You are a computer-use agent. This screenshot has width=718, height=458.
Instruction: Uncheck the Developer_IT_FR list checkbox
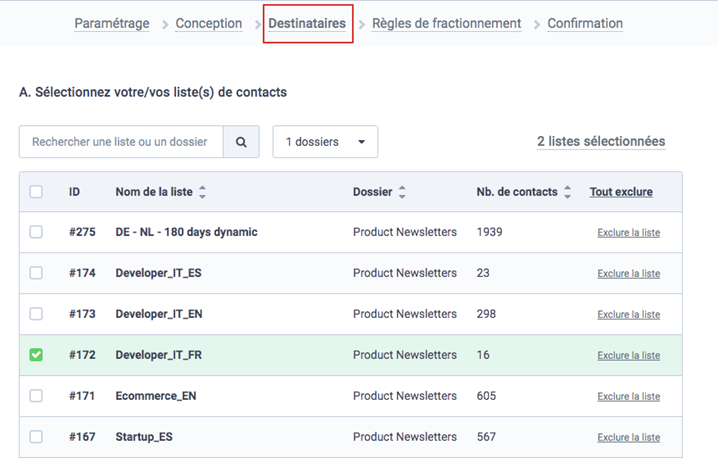(x=36, y=355)
